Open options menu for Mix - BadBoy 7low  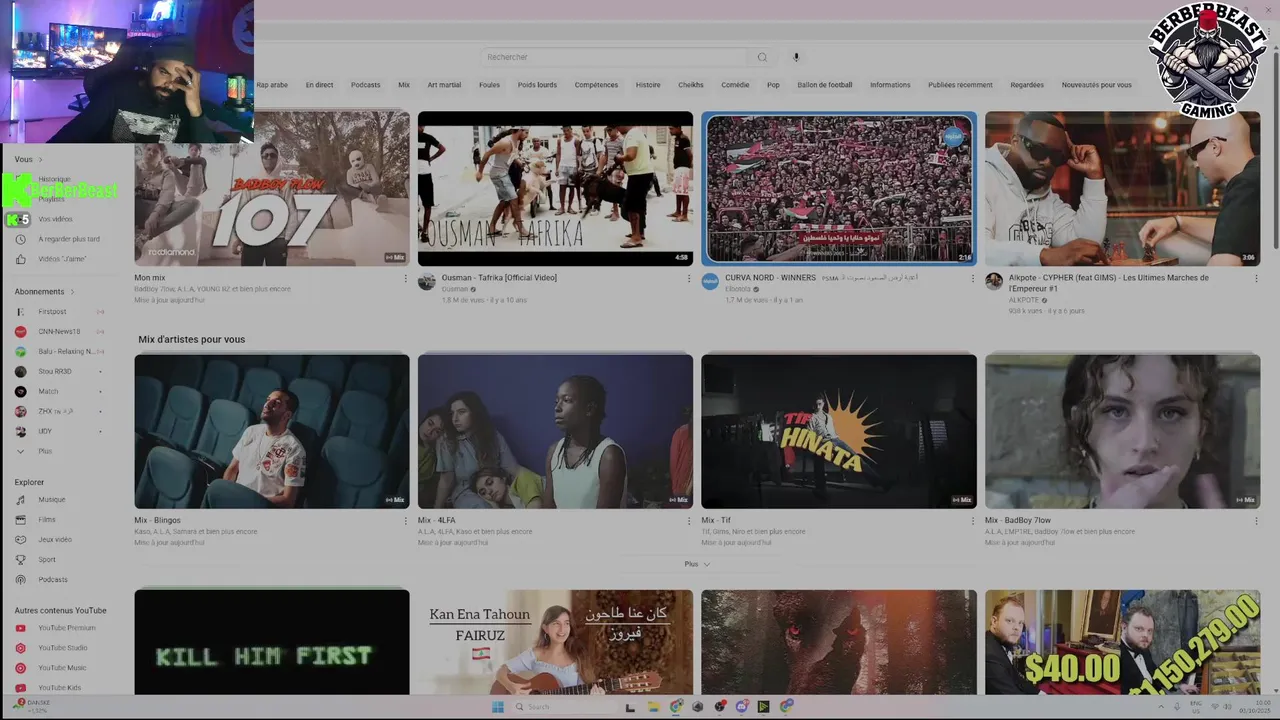coord(1256,521)
